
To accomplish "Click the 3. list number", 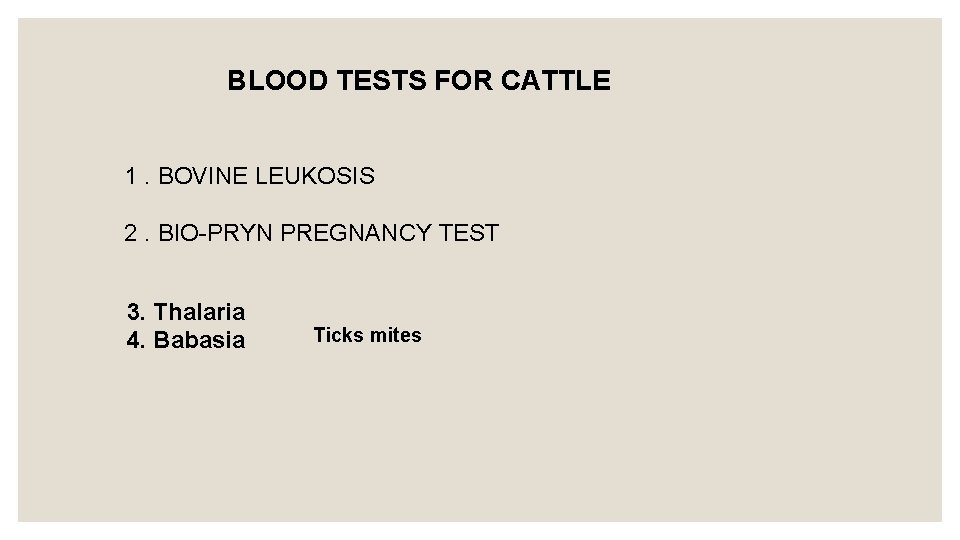I will point(138,313).
